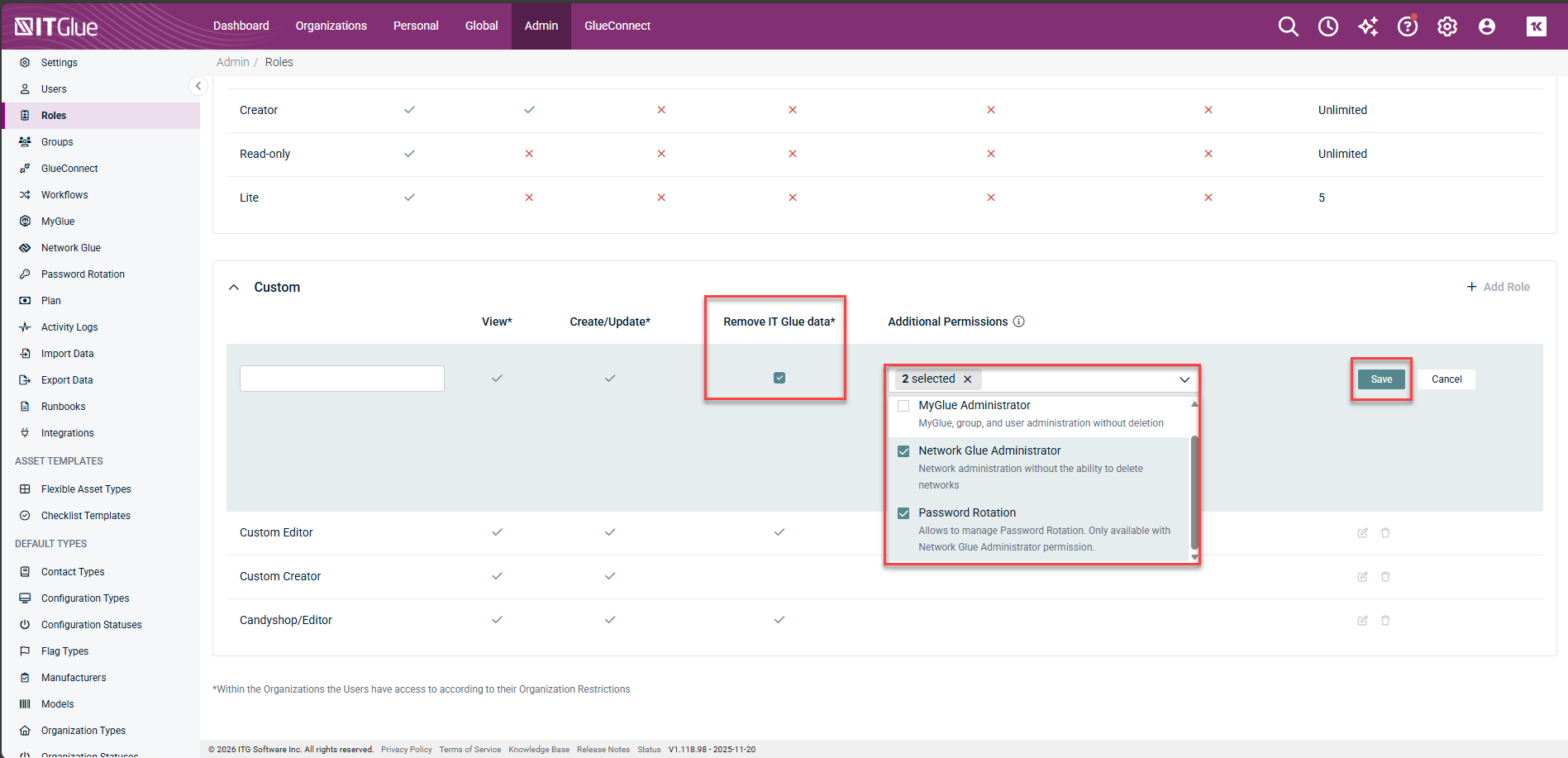Go to the Global tab
1568x758 pixels.
[x=482, y=26]
